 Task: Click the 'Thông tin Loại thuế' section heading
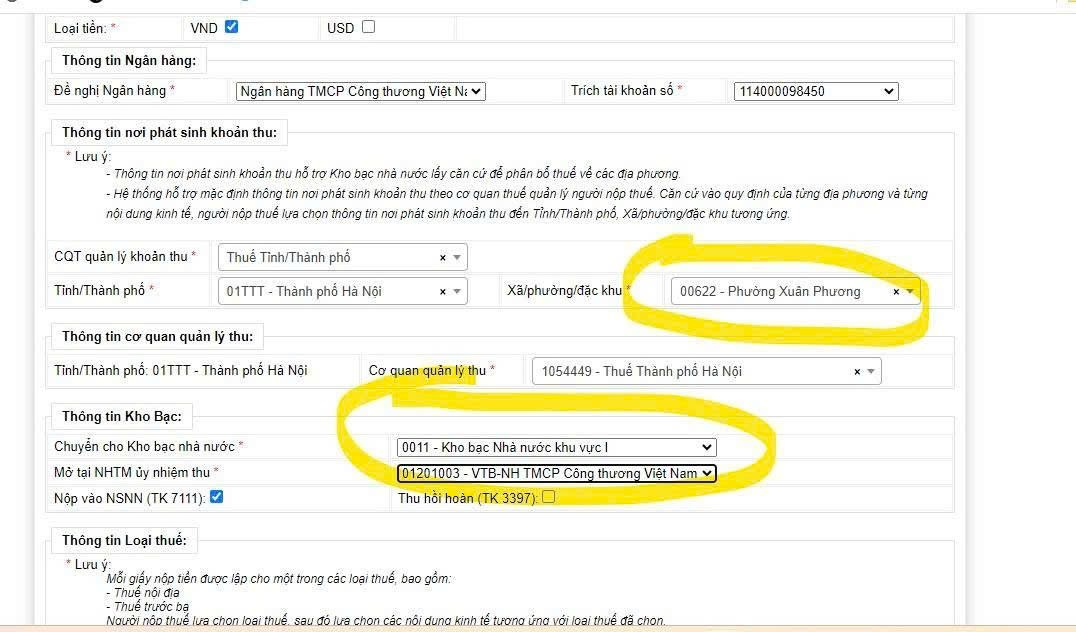coord(124,540)
